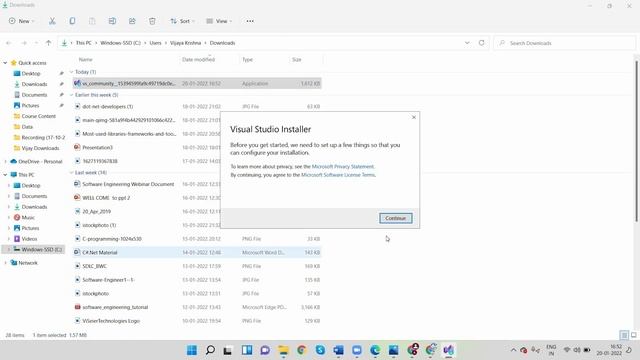Click the Delete trash icon
The height and width of the screenshot is (360, 640).
[152, 21]
